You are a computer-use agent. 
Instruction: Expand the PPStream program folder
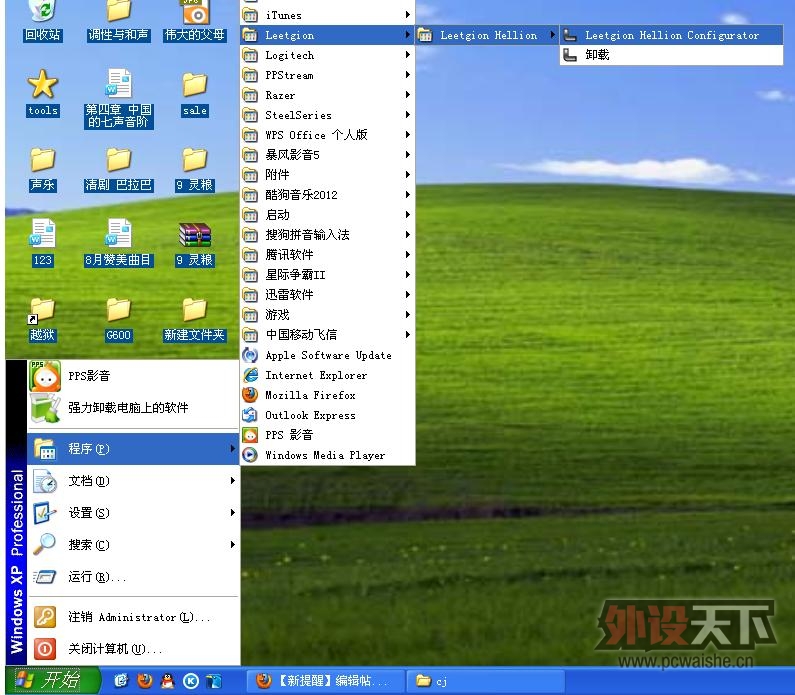tap(328, 75)
